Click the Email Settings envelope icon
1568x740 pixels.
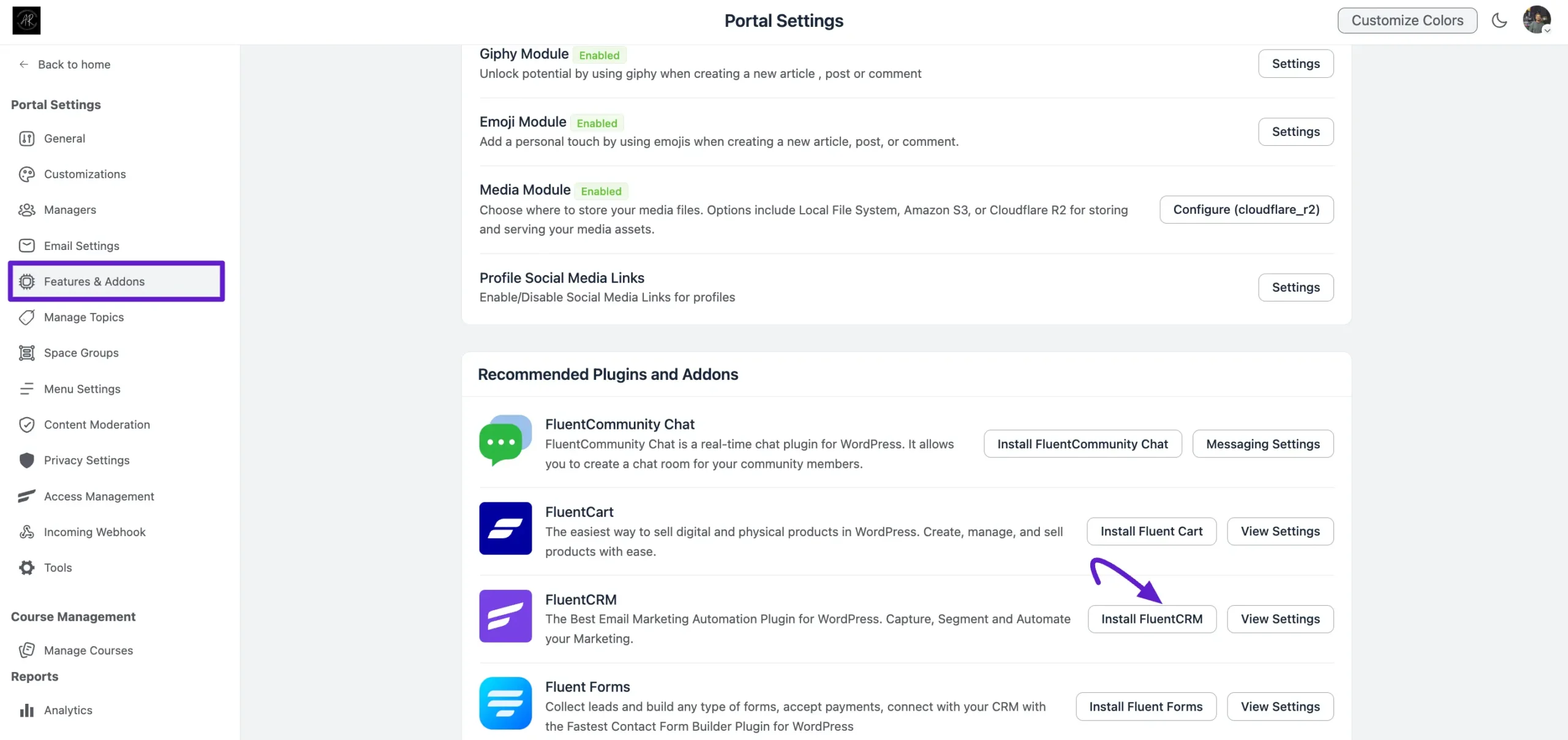[x=26, y=246]
